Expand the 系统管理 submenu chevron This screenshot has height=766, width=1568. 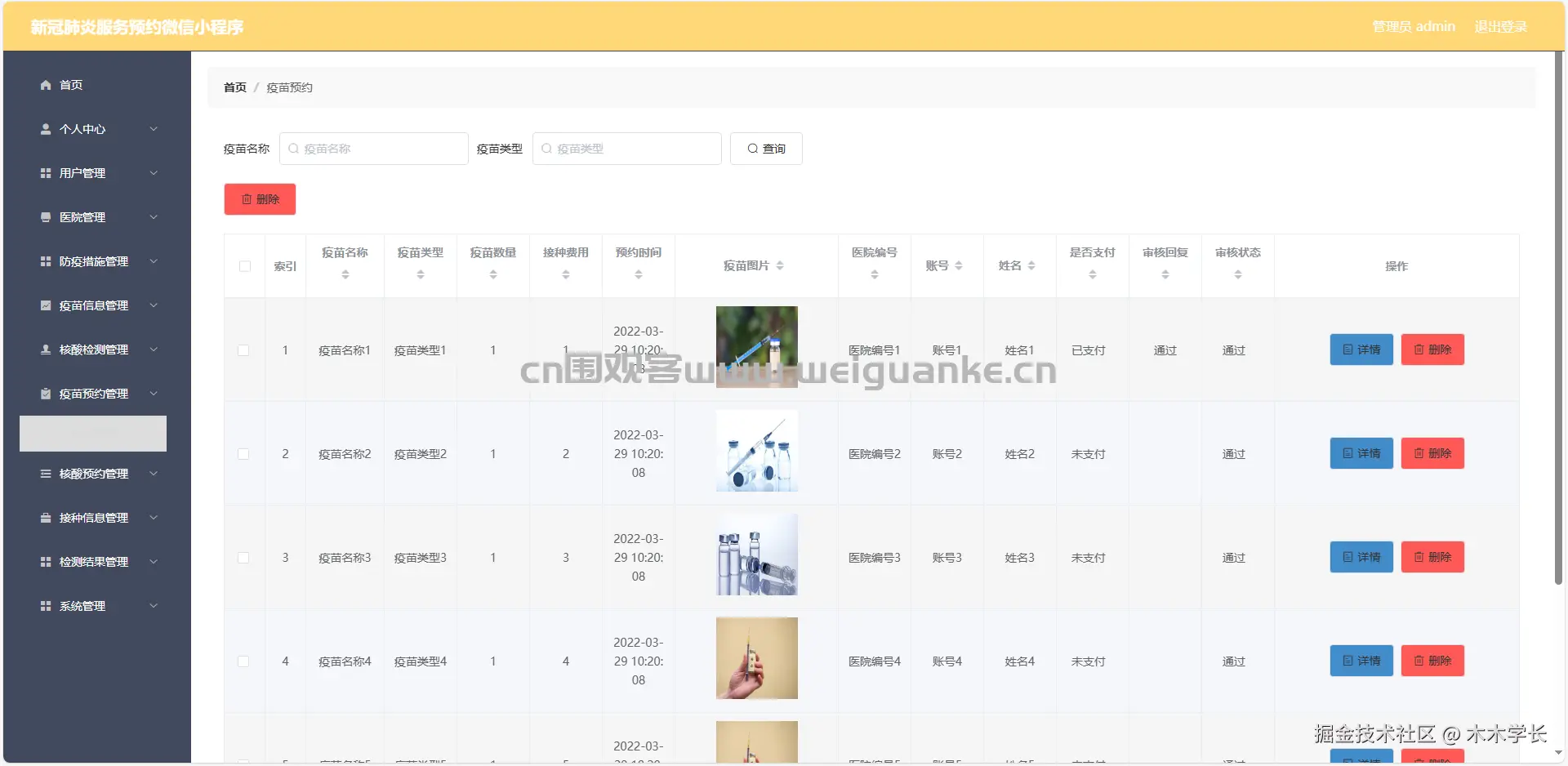[154, 606]
